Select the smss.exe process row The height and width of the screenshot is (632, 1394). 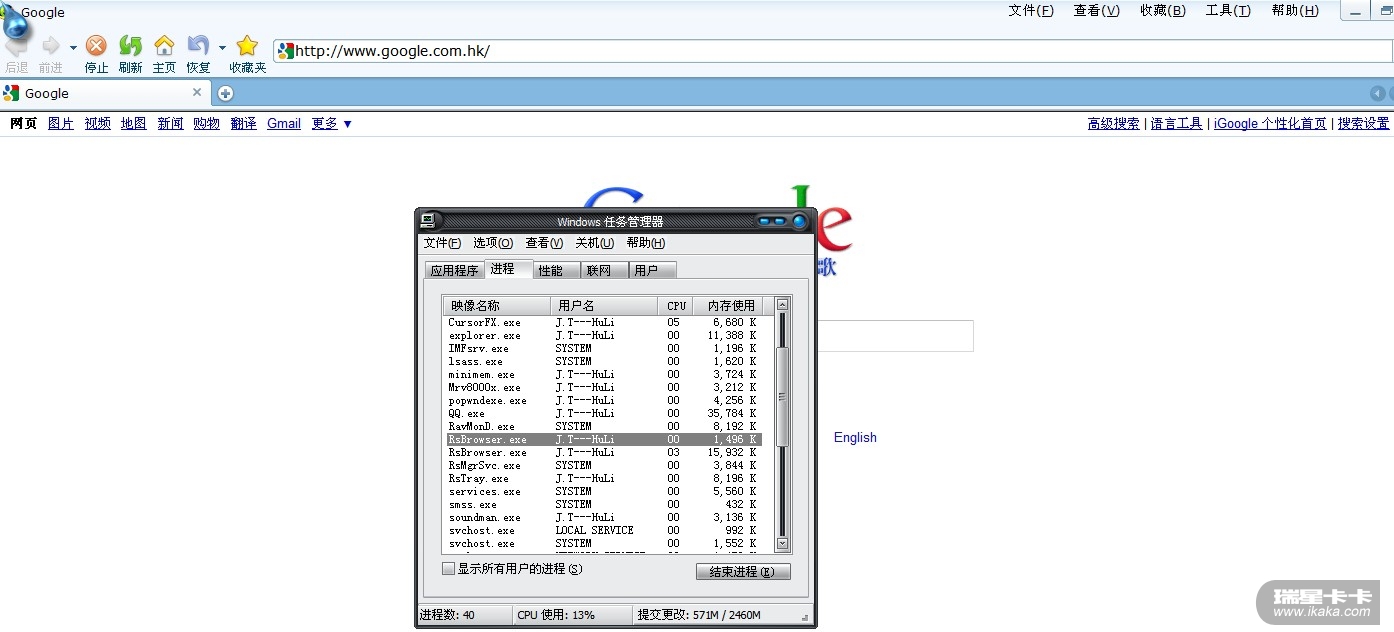click(x=604, y=504)
